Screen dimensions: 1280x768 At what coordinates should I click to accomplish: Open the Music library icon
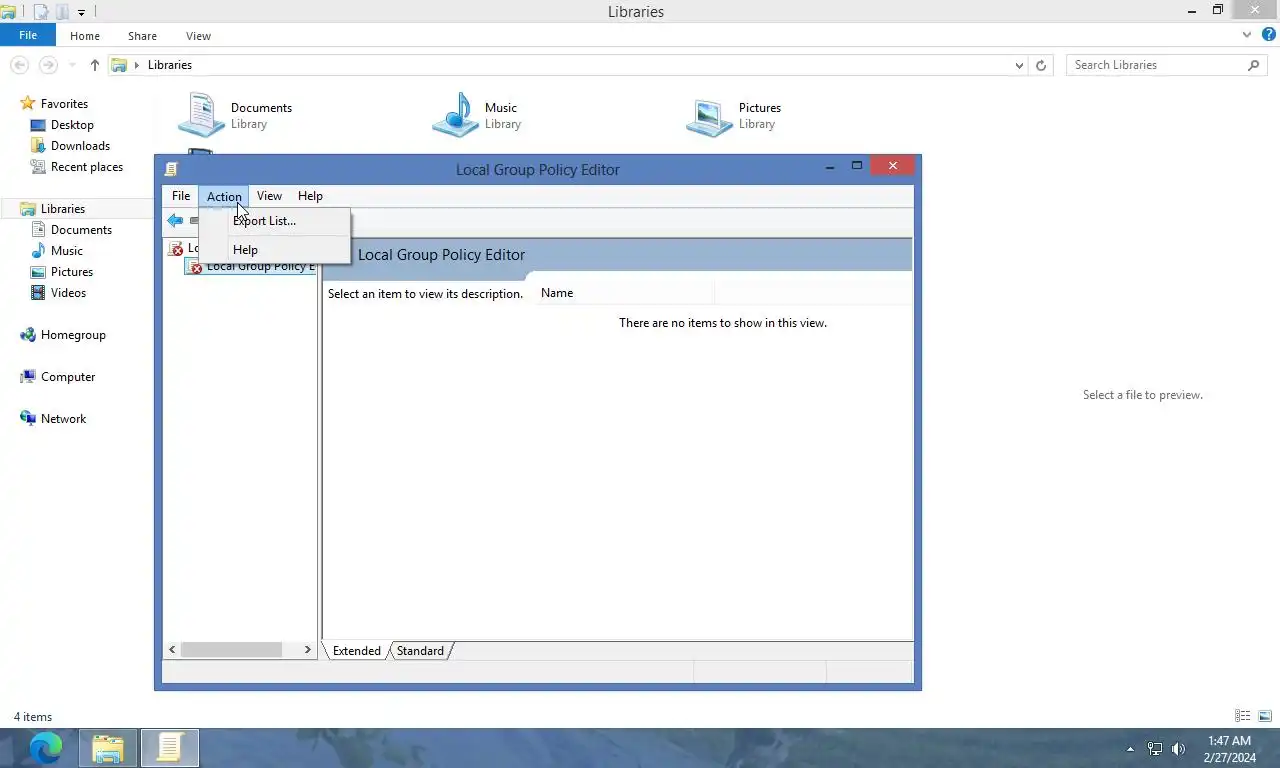click(455, 115)
